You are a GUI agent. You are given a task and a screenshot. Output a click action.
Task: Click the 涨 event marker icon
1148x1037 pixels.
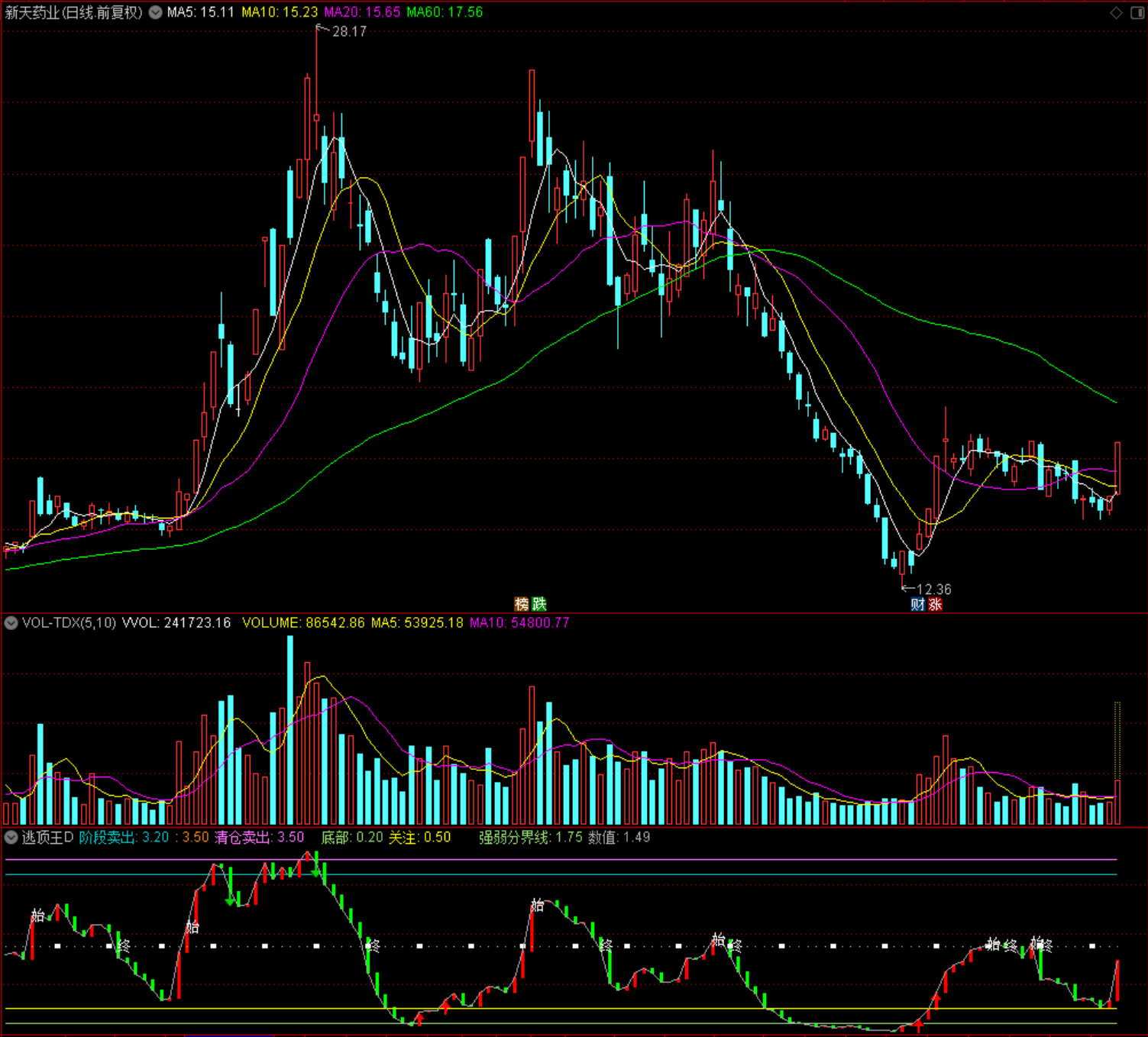point(935,604)
